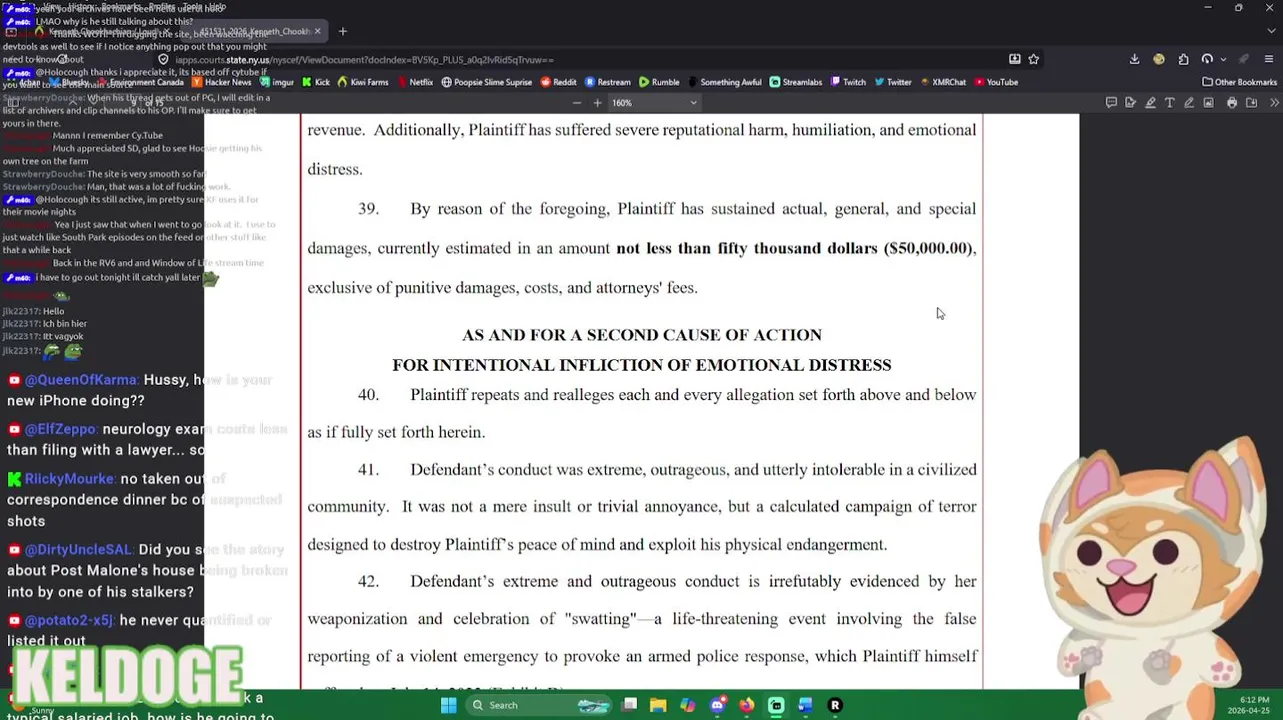The width and height of the screenshot is (1283, 720).
Task: Open the YouTube bookmark
Action: (x=996, y=82)
